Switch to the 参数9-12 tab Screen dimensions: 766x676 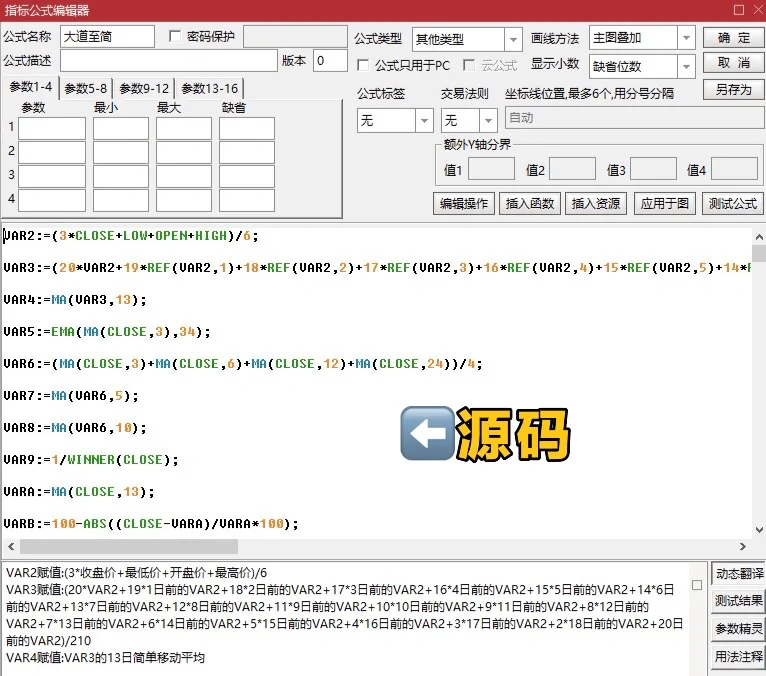tap(144, 88)
